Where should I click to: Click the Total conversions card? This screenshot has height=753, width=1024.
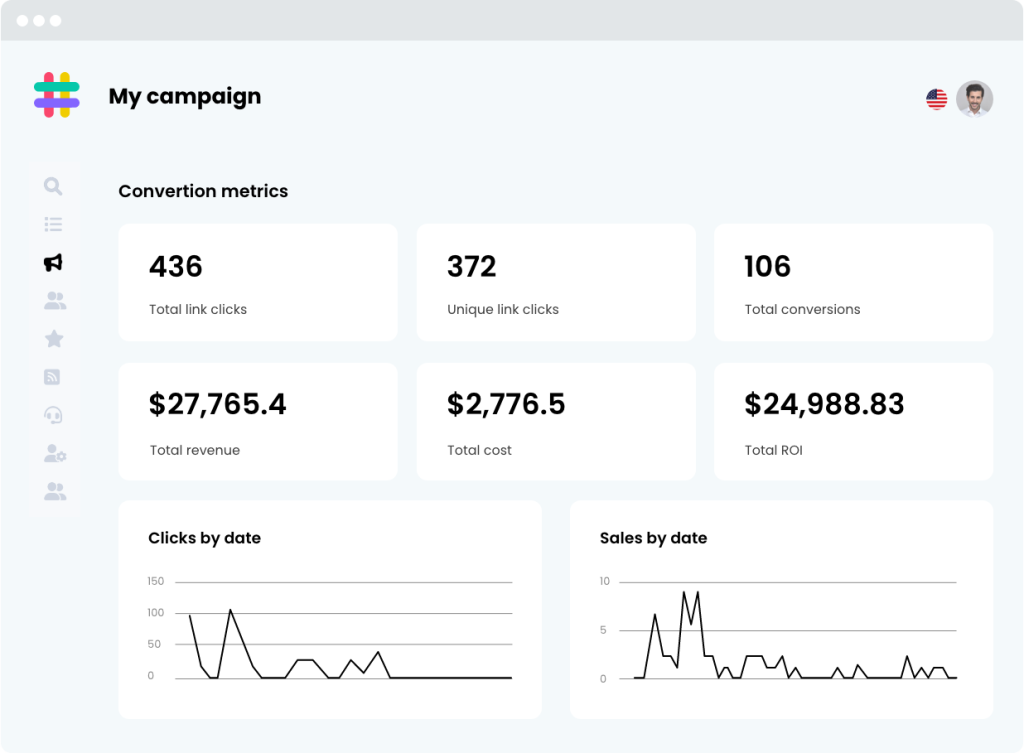(x=853, y=282)
